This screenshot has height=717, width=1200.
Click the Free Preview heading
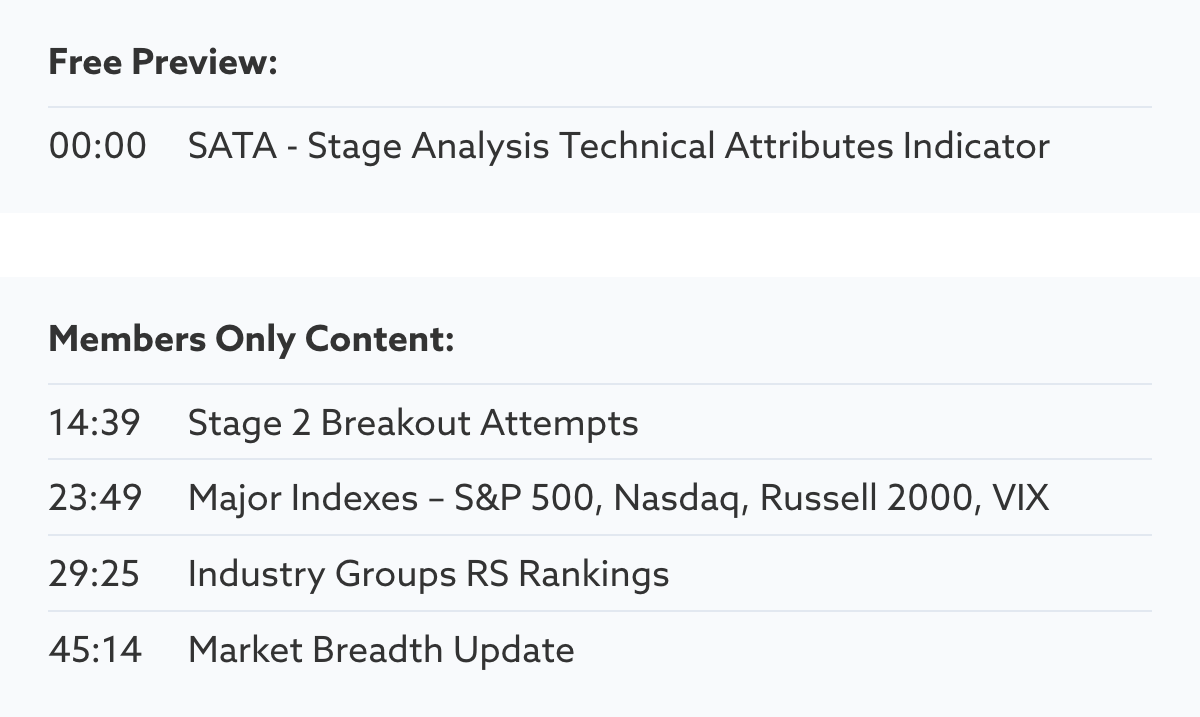click(x=163, y=62)
